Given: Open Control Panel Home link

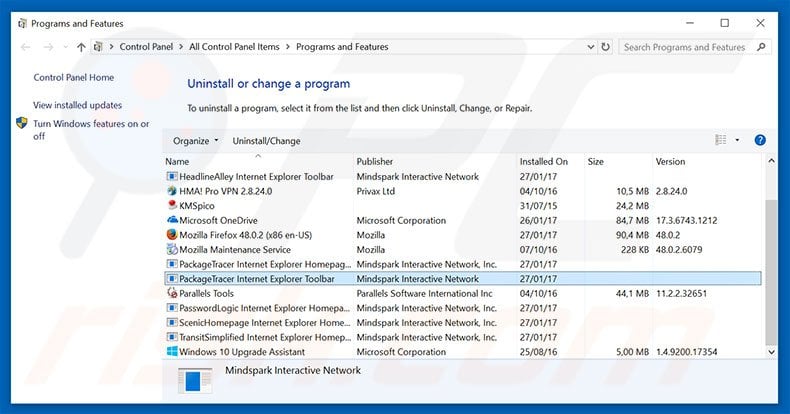Looking at the screenshot, I should pyautogui.click(x=74, y=78).
